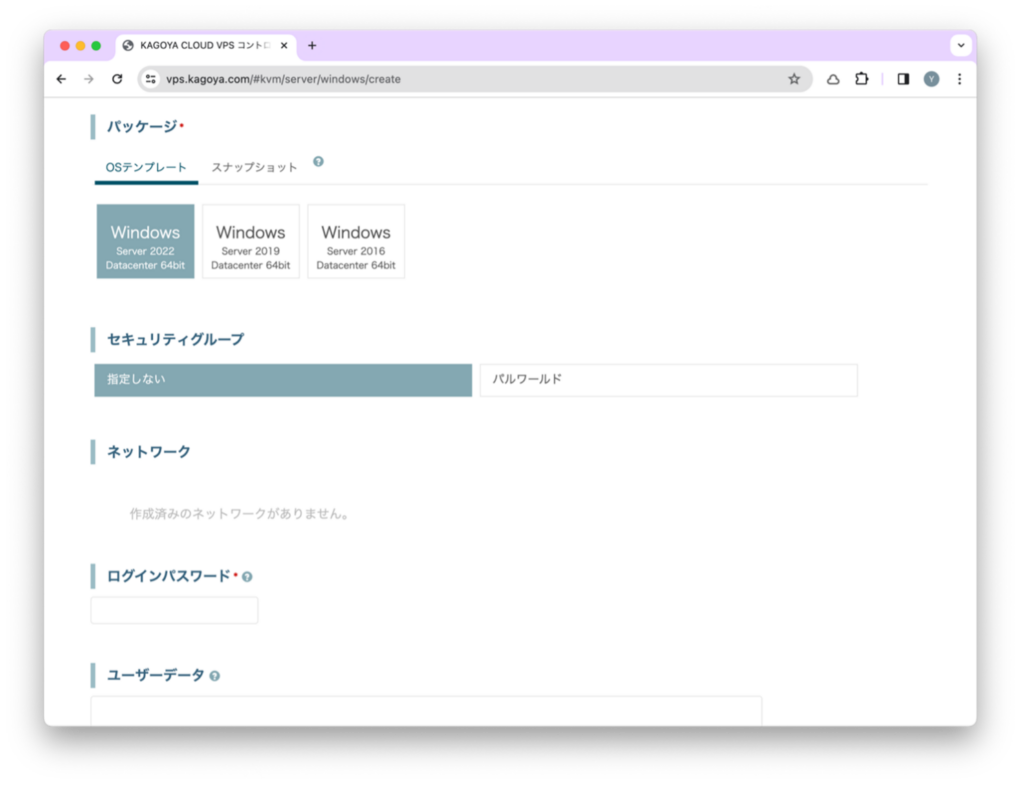Click the browser back arrow
The height and width of the screenshot is (787, 1024).
coord(62,79)
